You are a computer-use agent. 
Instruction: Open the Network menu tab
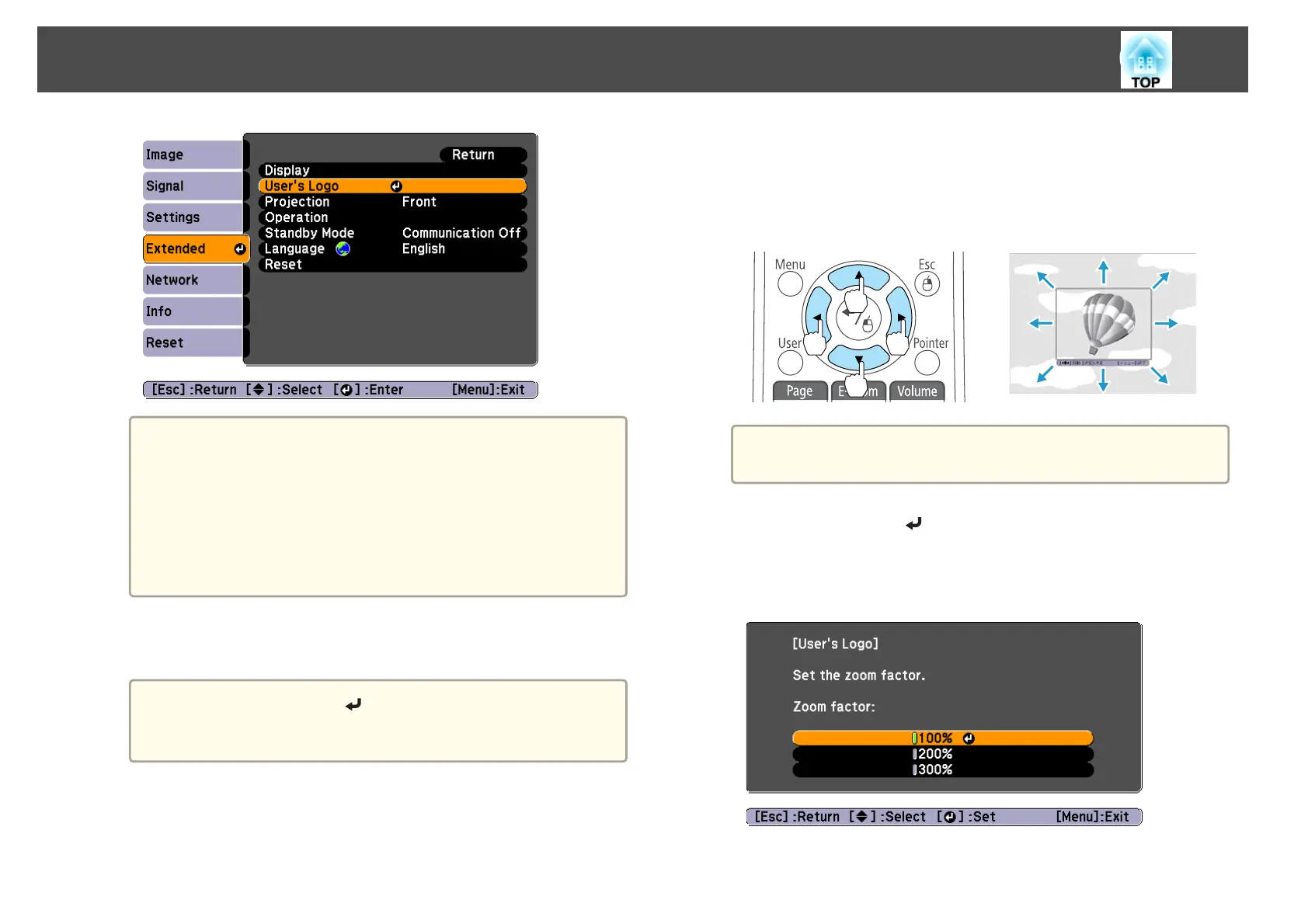pyautogui.click(x=194, y=280)
